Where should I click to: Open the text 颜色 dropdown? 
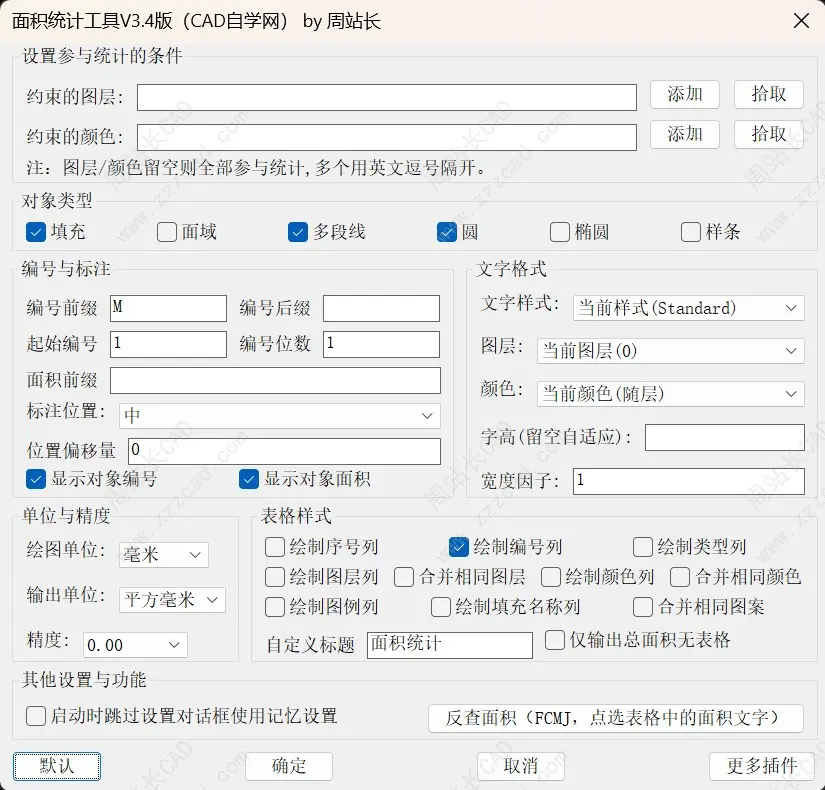point(670,394)
